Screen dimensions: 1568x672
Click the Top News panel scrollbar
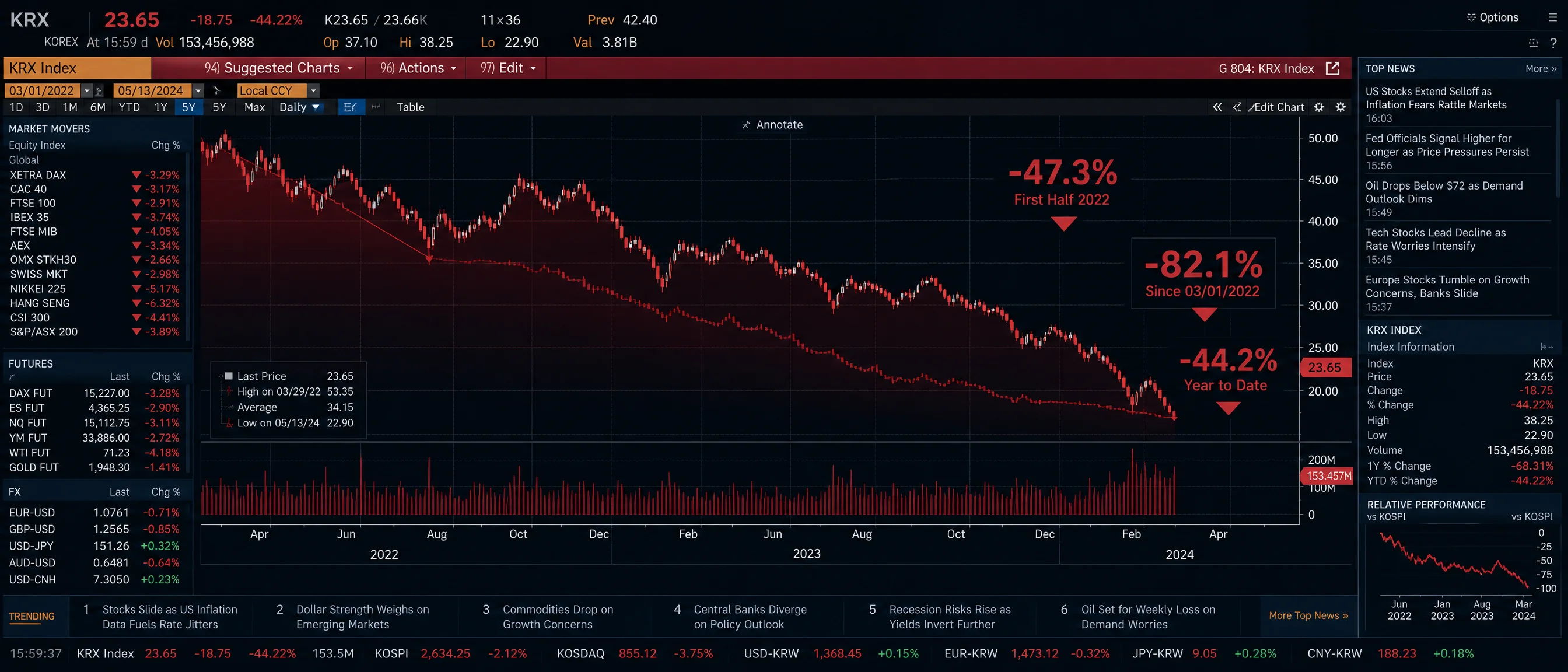[1558, 148]
